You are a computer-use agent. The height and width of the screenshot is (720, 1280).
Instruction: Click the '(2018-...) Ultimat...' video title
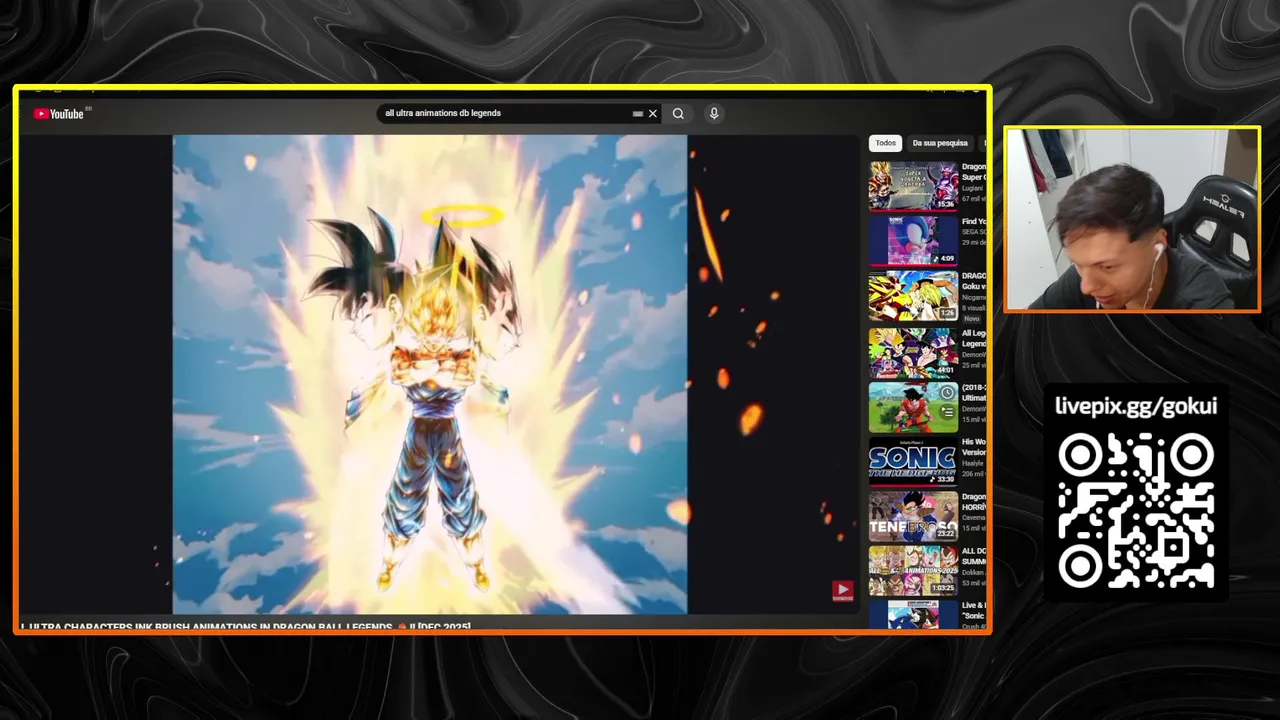pos(974,392)
